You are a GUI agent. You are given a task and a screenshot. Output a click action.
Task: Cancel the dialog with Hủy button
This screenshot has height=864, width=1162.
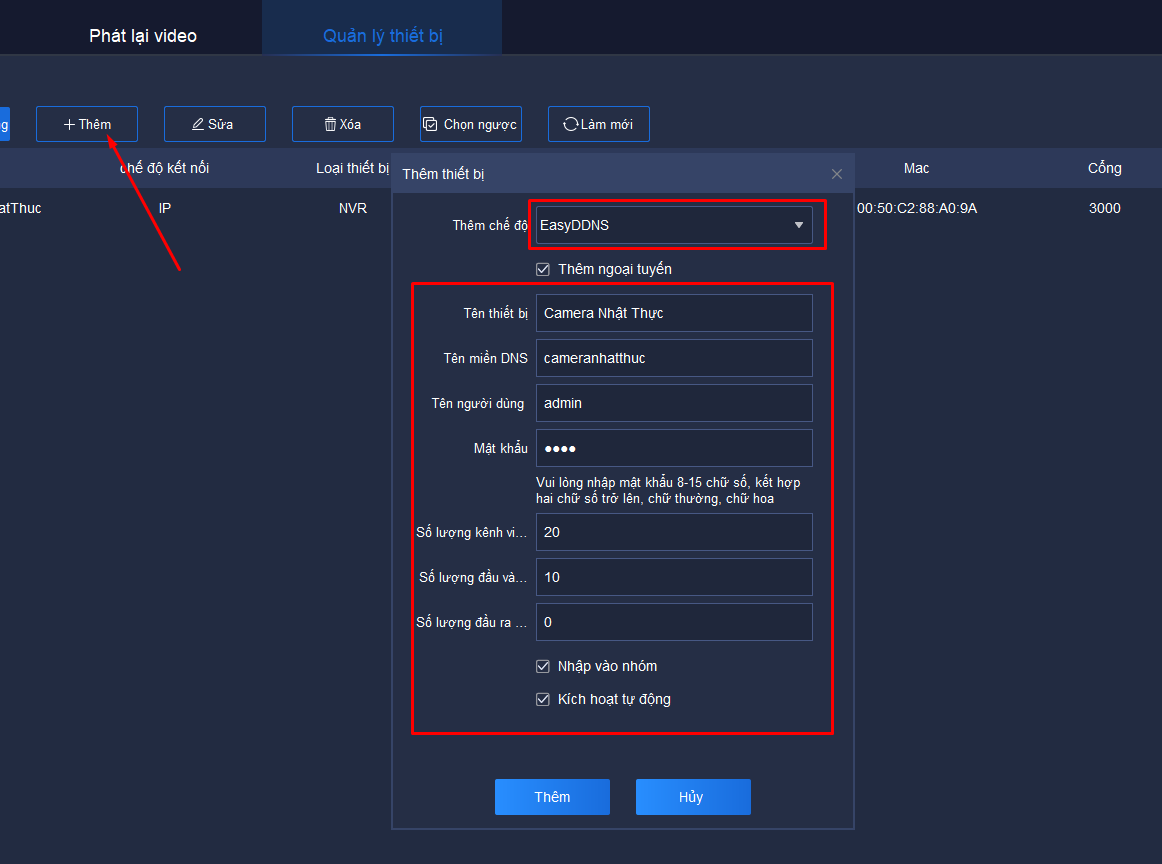point(693,797)
